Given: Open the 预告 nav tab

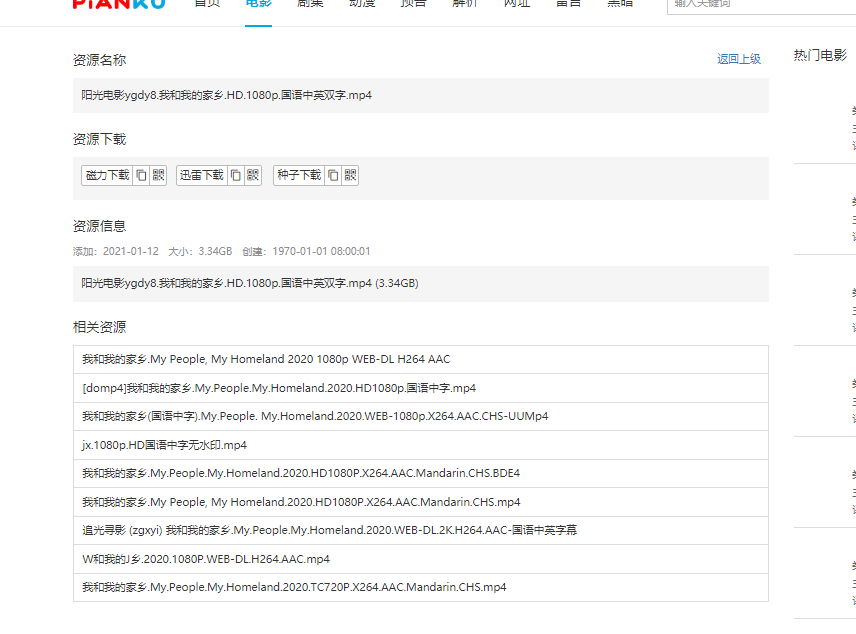Looking at the screenshot, I should coord(413,3).
